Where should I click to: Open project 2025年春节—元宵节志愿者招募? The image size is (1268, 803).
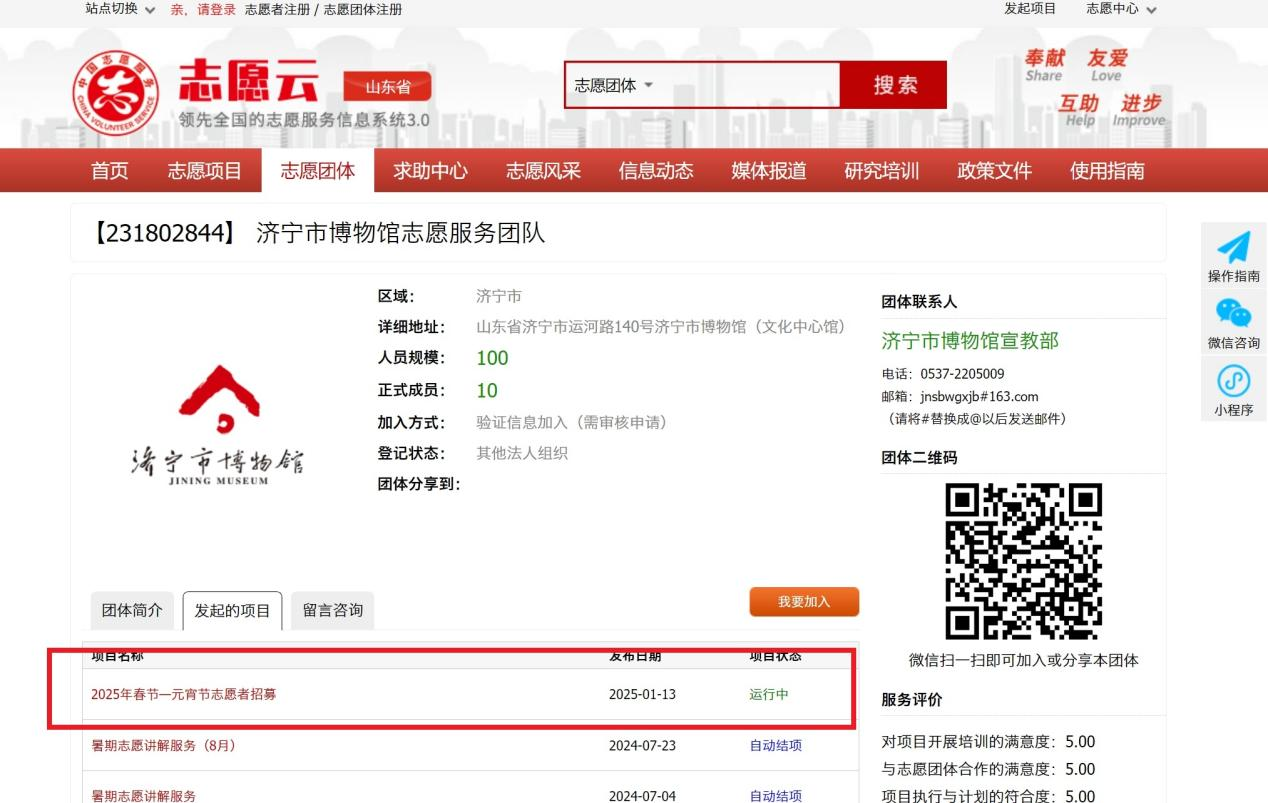pos(184,694)
